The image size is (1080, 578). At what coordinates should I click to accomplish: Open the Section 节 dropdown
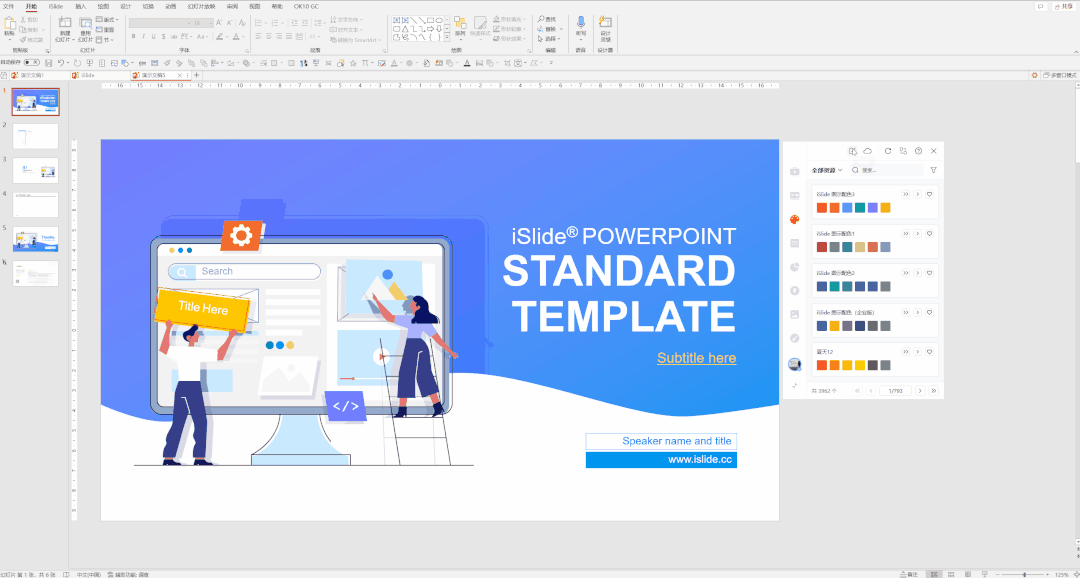106,40
